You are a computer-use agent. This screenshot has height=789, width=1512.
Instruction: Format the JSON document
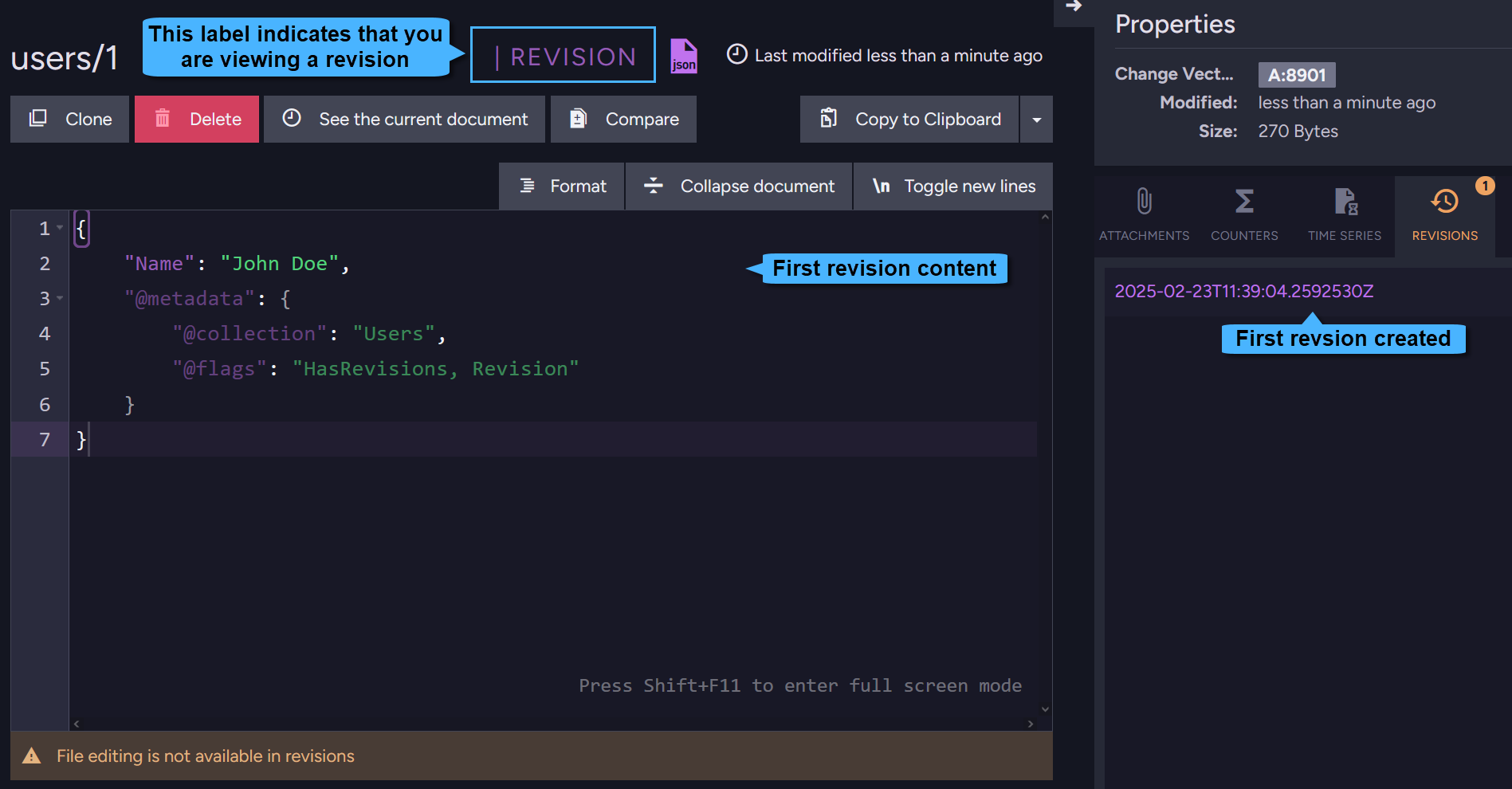[x=562, y=186]
